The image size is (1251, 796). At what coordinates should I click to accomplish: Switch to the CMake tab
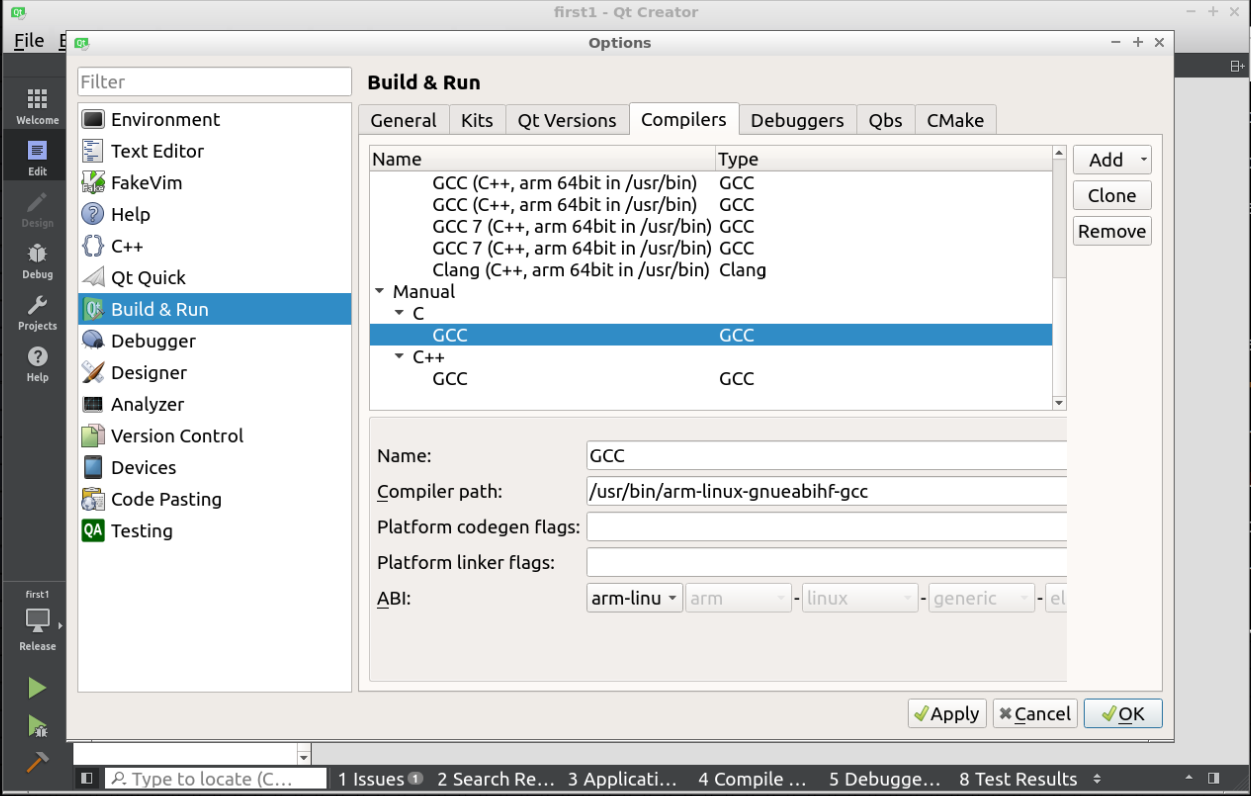[955, 120]
